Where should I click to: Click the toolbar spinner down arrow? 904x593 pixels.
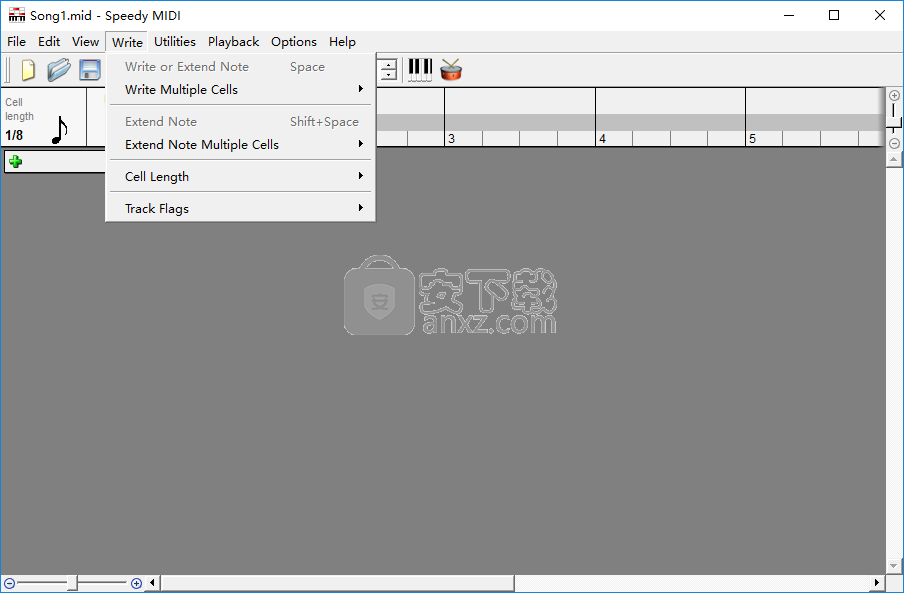(389, 75)
